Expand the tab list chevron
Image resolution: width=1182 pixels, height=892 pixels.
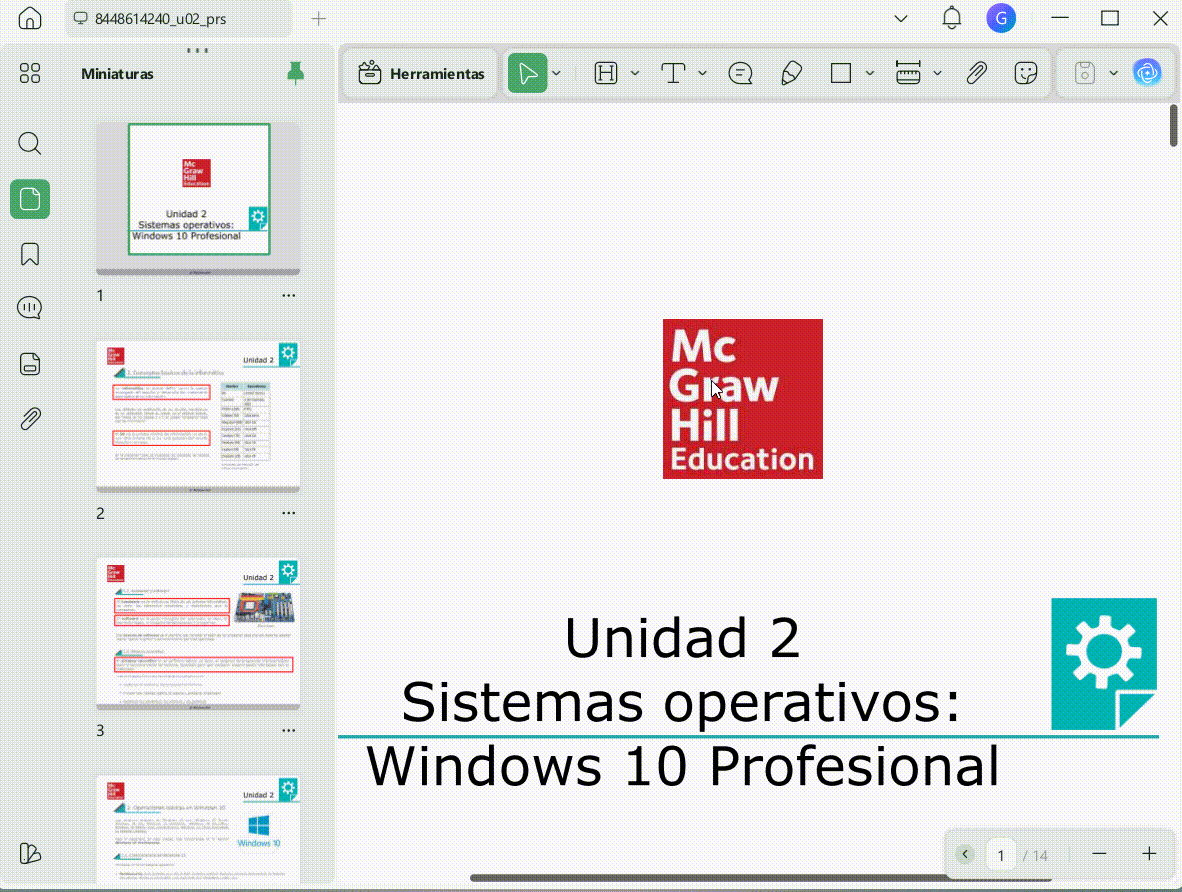(901, 19)
